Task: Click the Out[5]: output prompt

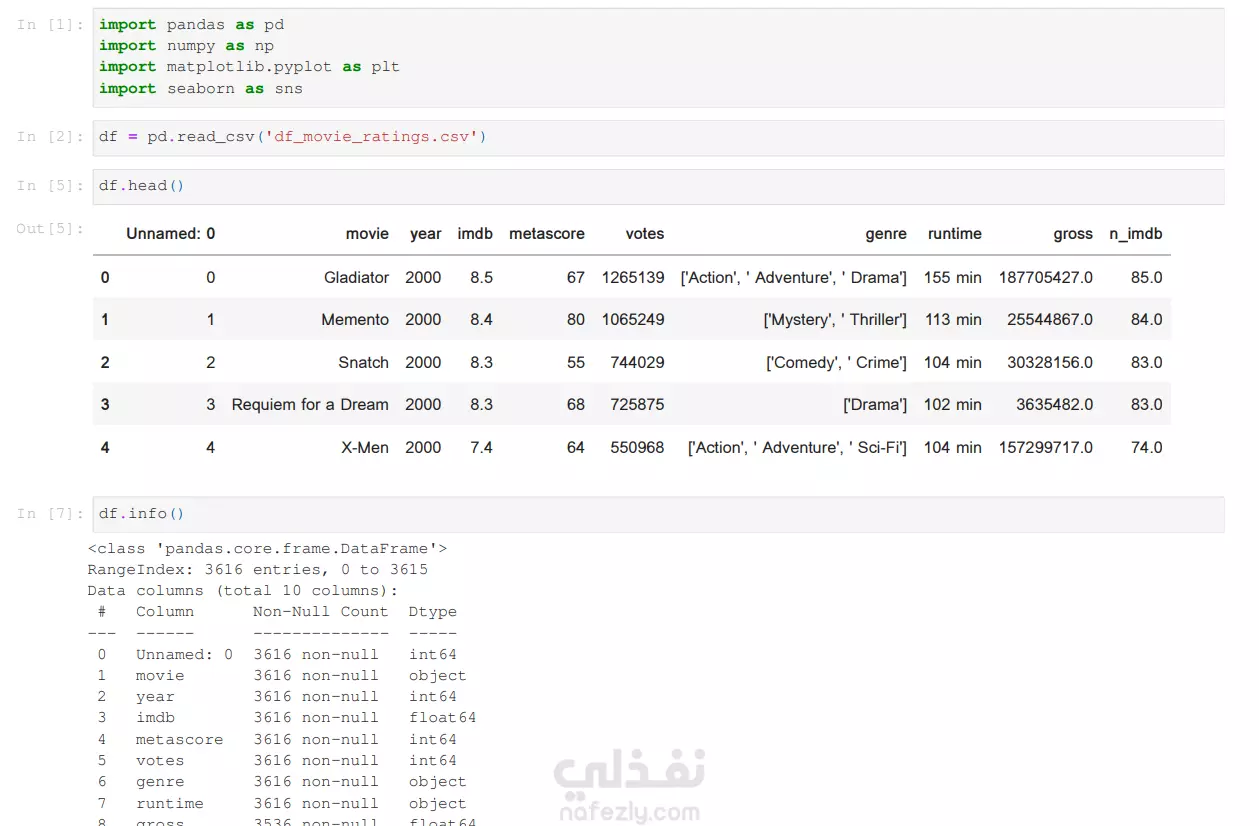Action: pyautogui.click(x=51, y=228)
